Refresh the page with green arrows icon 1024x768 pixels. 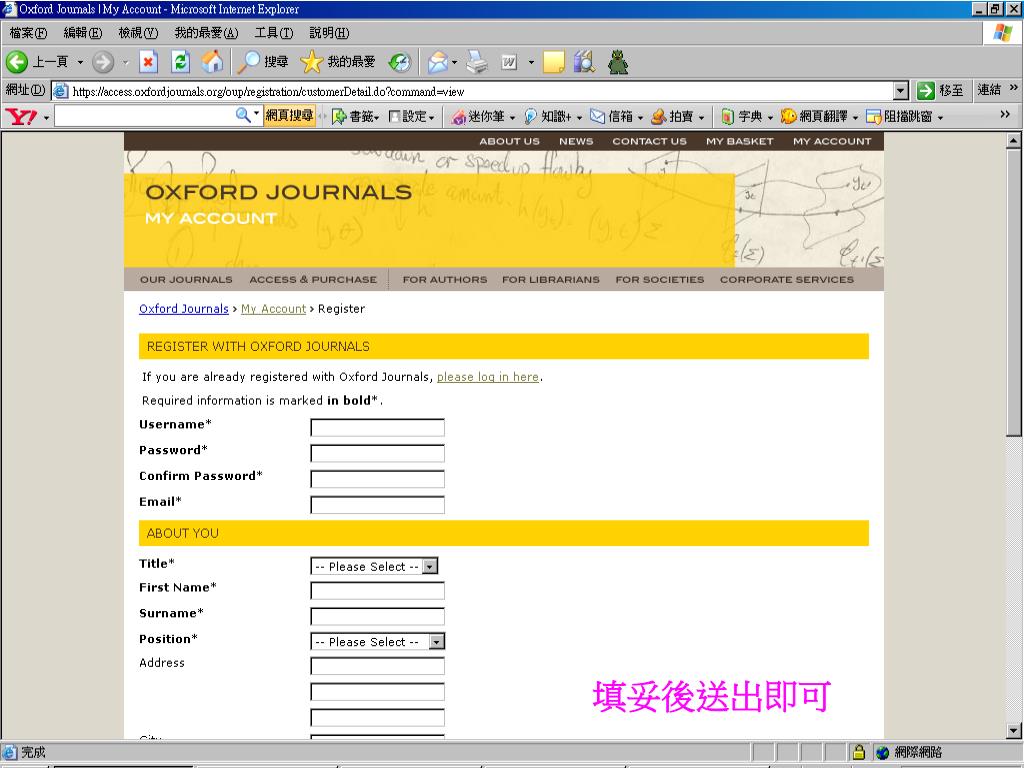click(x=180, y=62)
